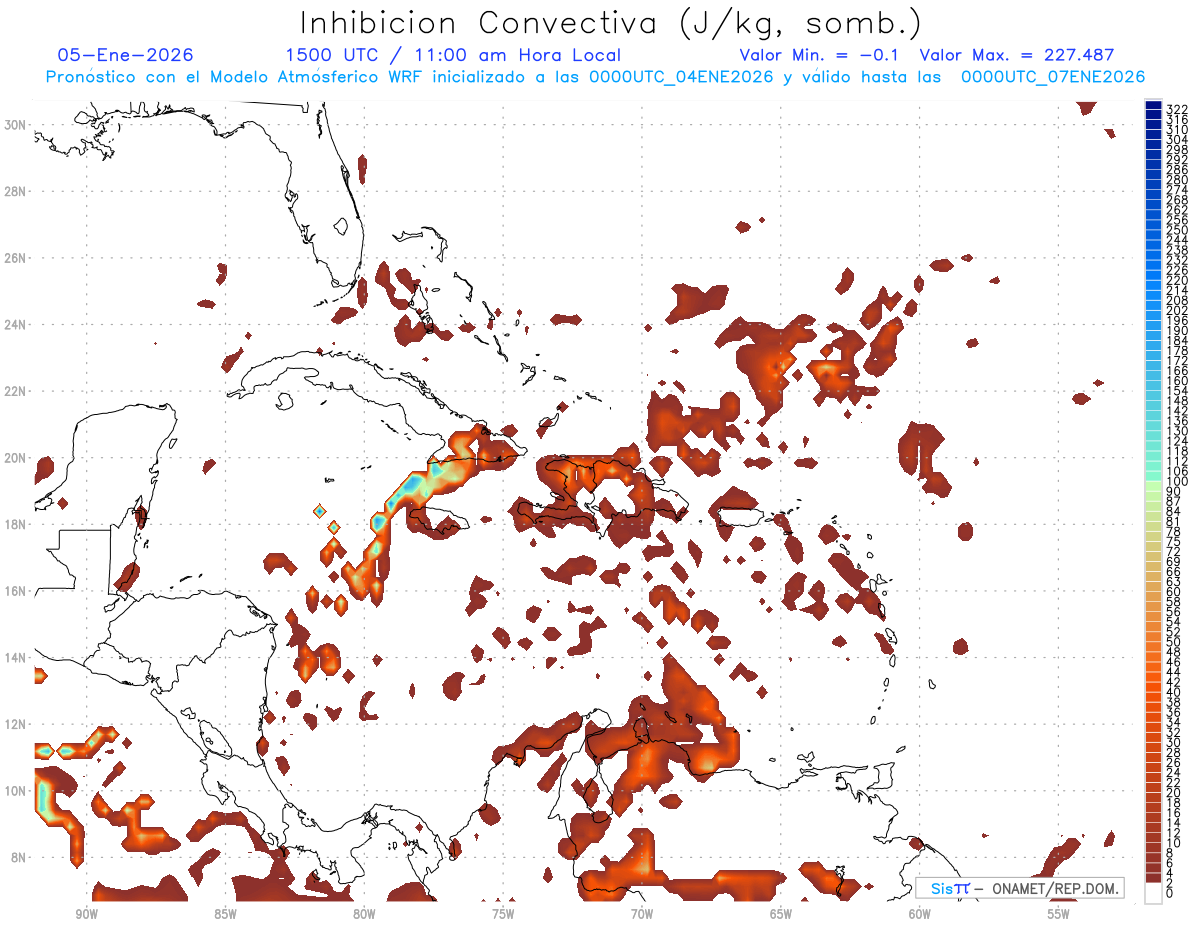Click the 90W longitude label
The image size is (1200, 927).
coord(86,914)
